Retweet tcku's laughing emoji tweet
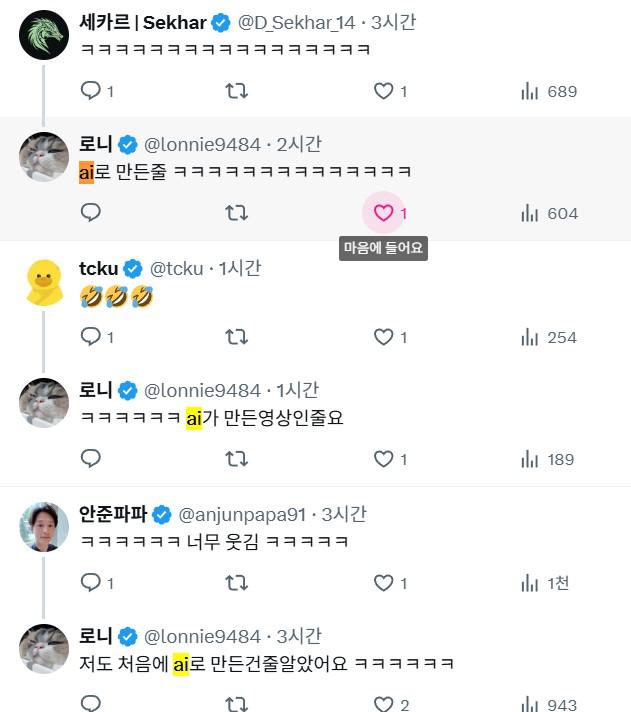The image size is (631, 712). tap(236, 337)
